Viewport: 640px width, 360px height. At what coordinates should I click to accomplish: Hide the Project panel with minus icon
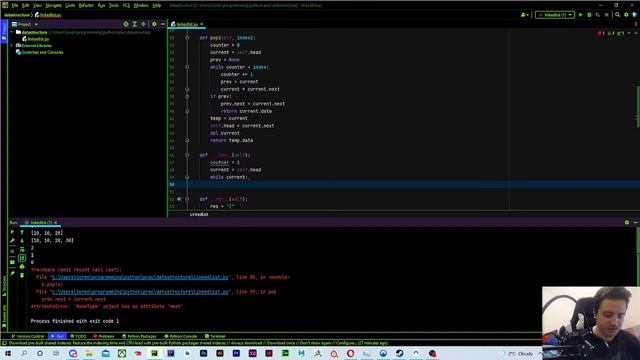pyautogui.click(x=163, y=24)
